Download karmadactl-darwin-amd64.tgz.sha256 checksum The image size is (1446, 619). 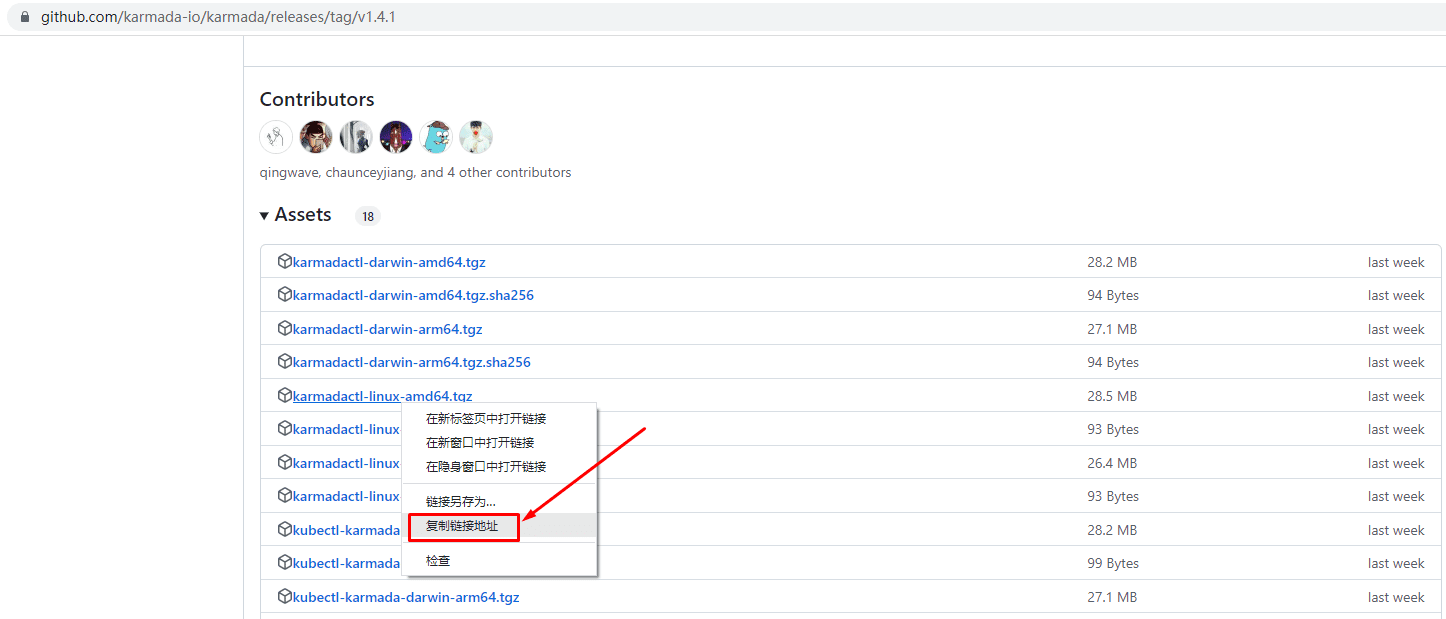click(413, 295)
